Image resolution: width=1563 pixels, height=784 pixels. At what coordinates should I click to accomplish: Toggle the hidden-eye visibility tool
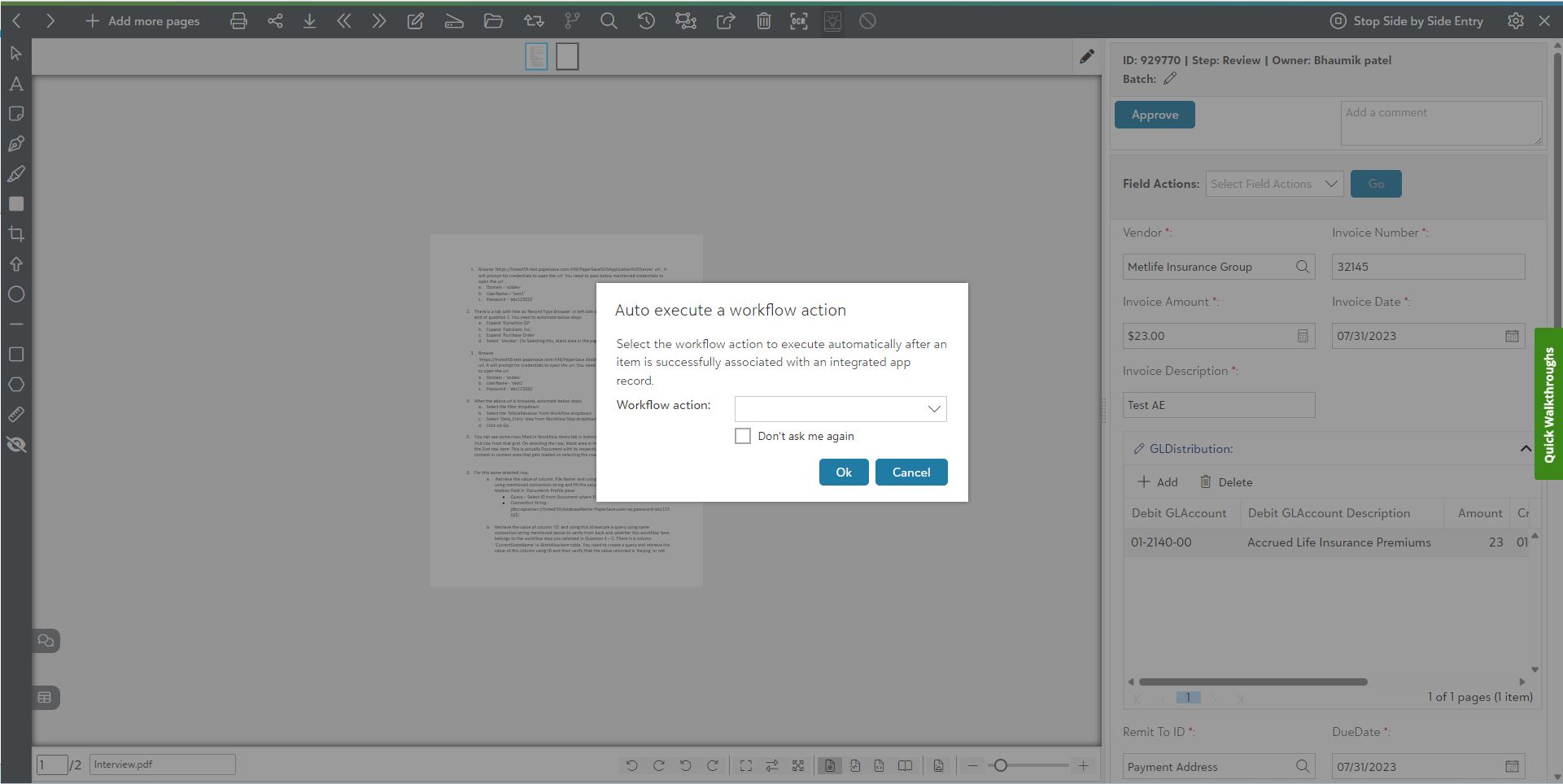(x=16, y=445)
